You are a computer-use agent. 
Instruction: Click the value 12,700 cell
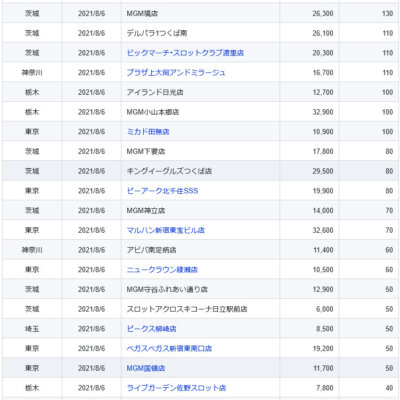[x=309, y=92]
